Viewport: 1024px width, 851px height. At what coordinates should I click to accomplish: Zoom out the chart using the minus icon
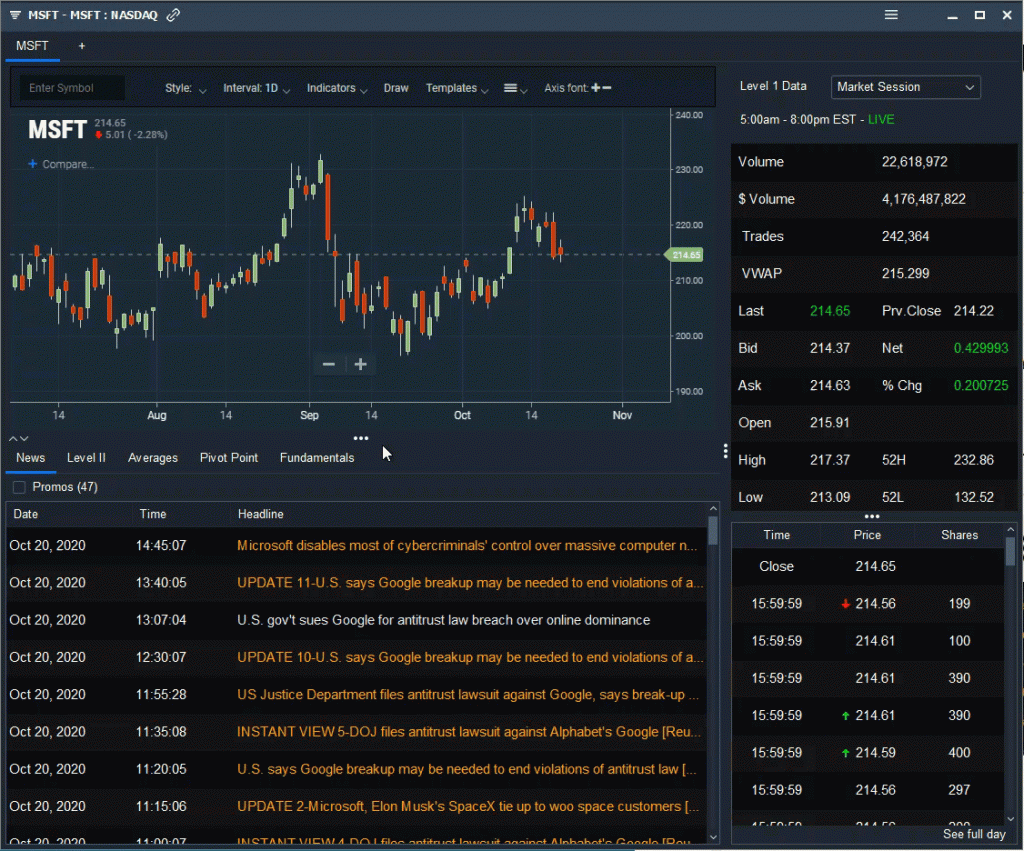tap(329, 364)
